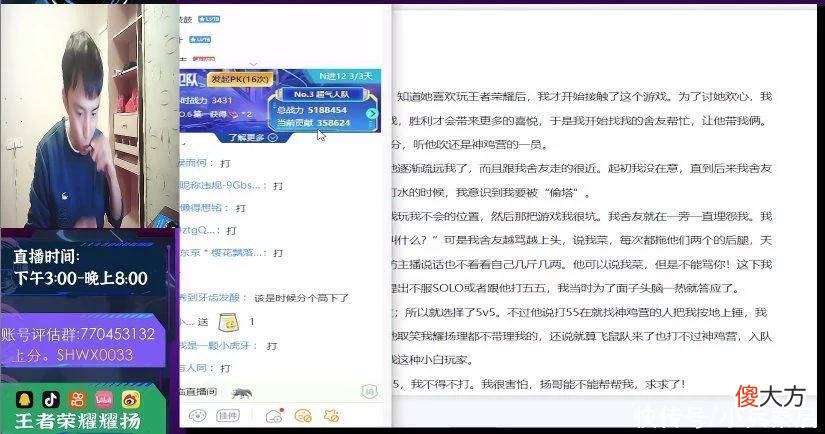Click the username 东京*樱花飘落...
The height and width of the screenshot is (434, 825).
[x=220, y=253]
